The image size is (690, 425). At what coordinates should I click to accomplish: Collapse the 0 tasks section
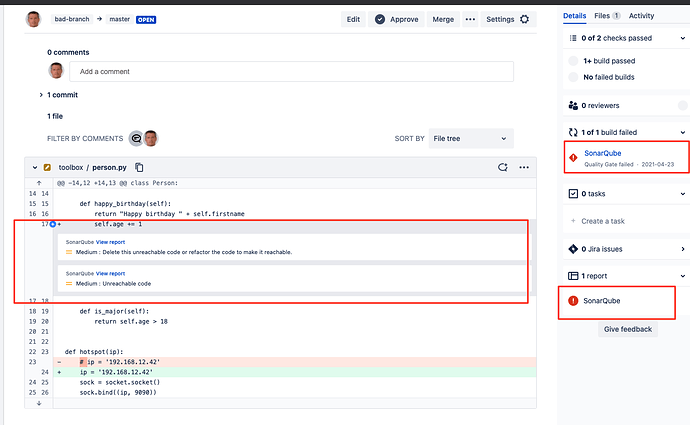[x=683, y=194]
